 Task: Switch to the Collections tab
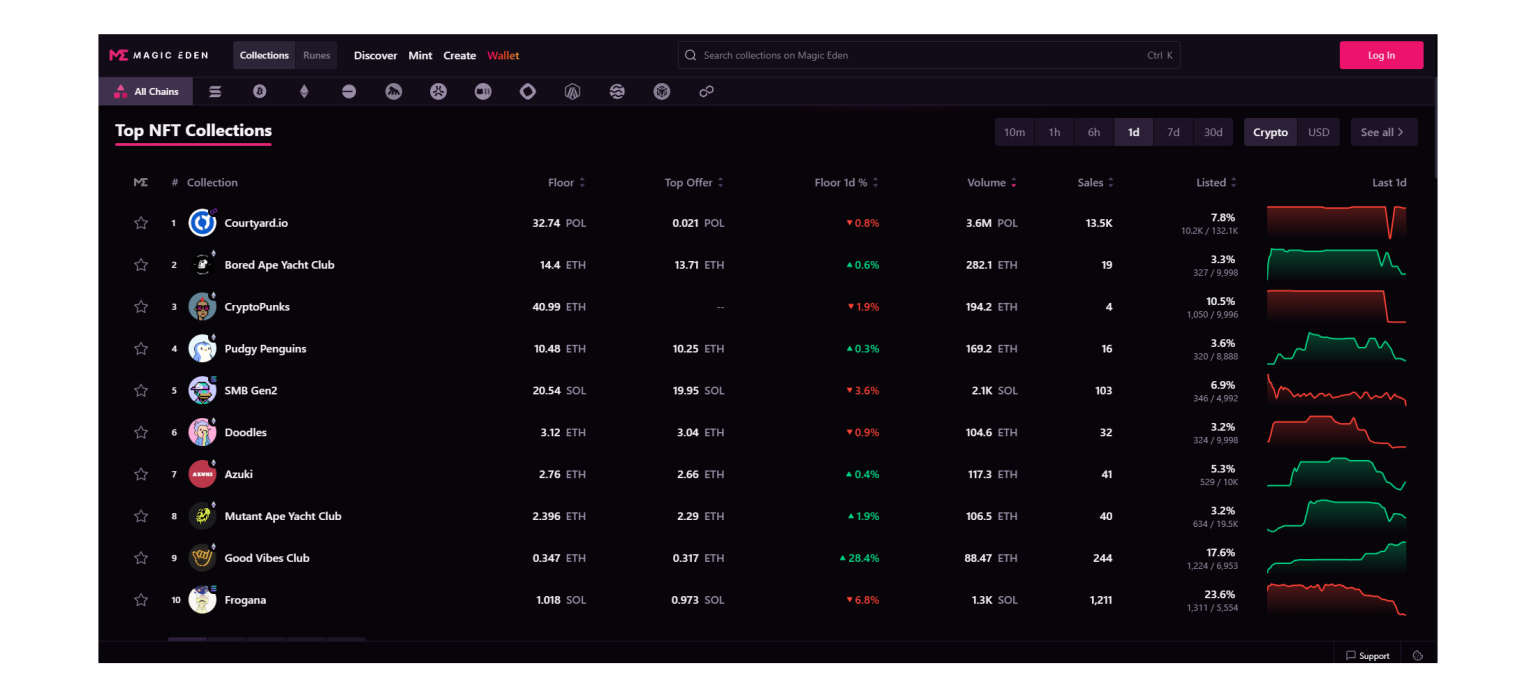pyautogui.click(x=264, y=55)
